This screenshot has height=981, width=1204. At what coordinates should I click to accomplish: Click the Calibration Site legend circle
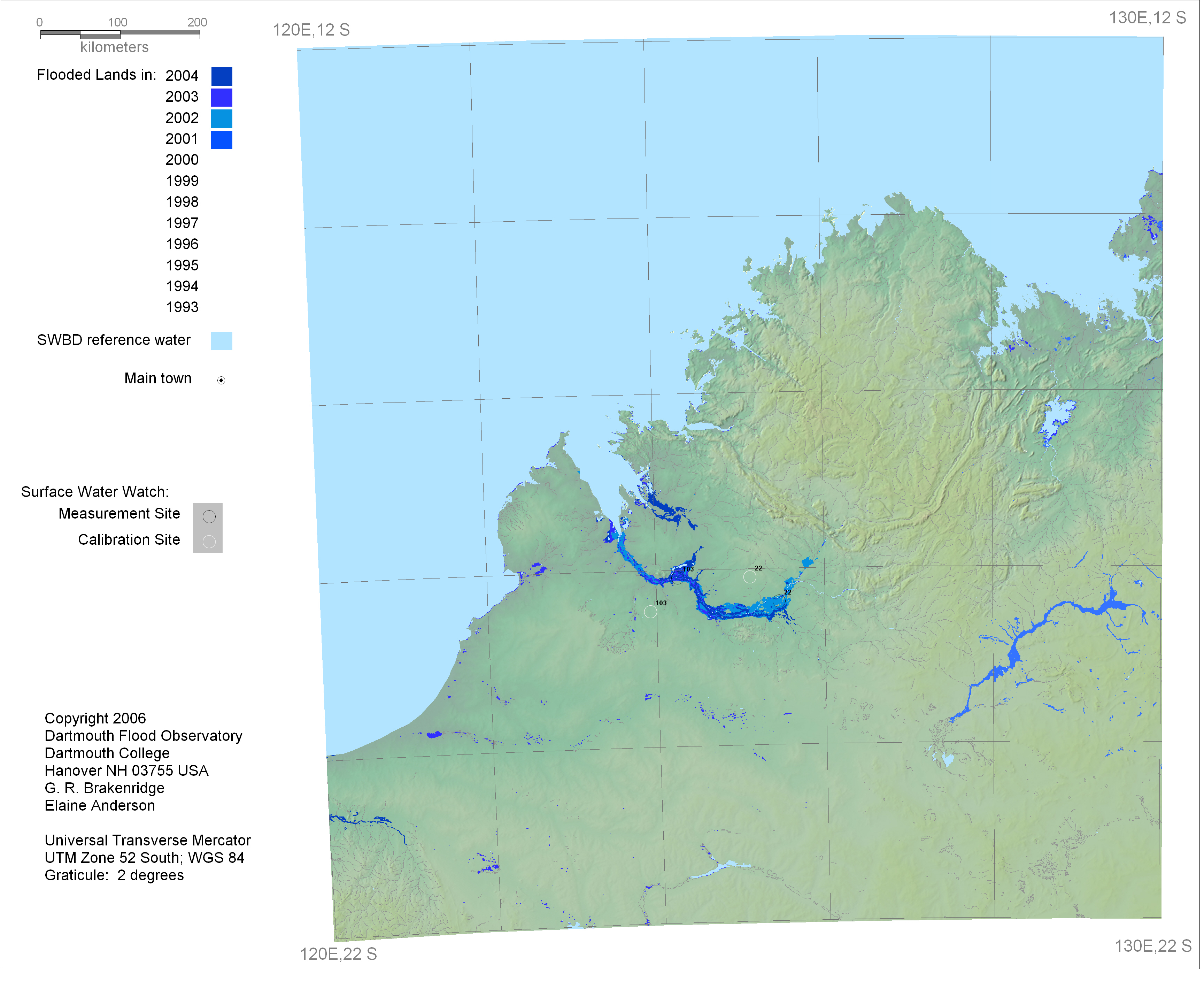coord(209,542)
